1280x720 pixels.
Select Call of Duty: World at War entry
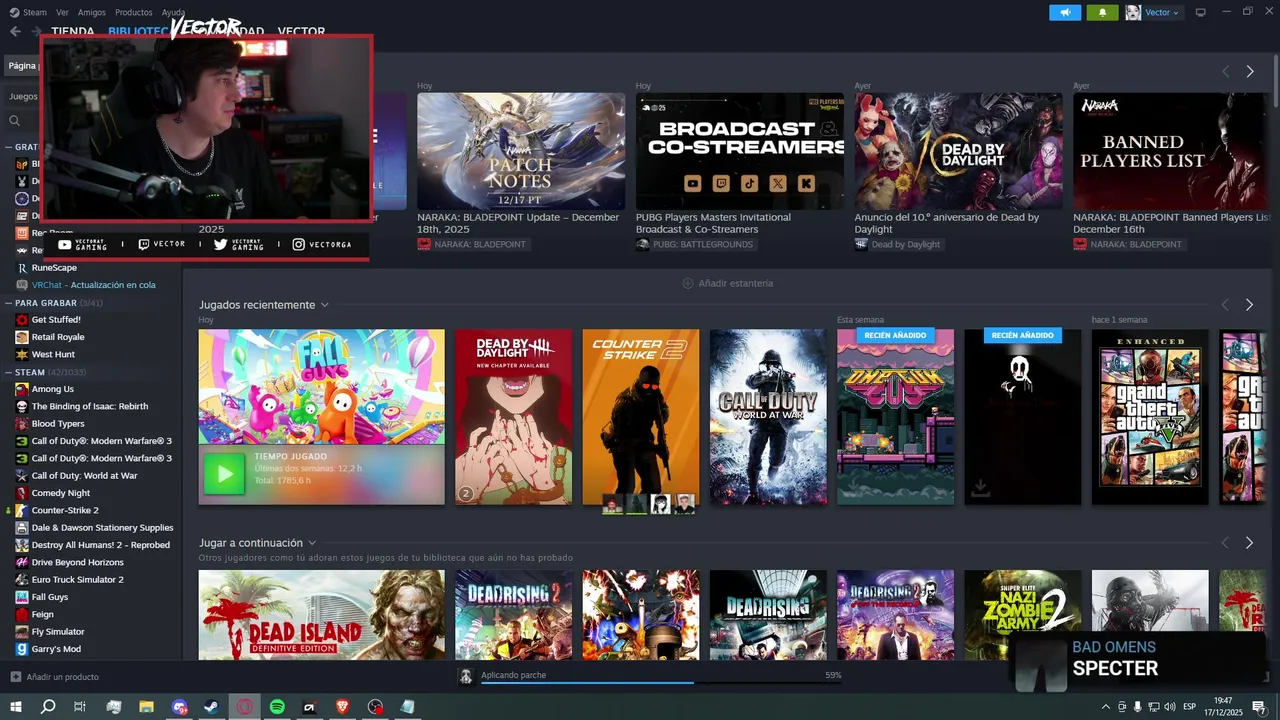pyautogui.click(x=84, y=476)
